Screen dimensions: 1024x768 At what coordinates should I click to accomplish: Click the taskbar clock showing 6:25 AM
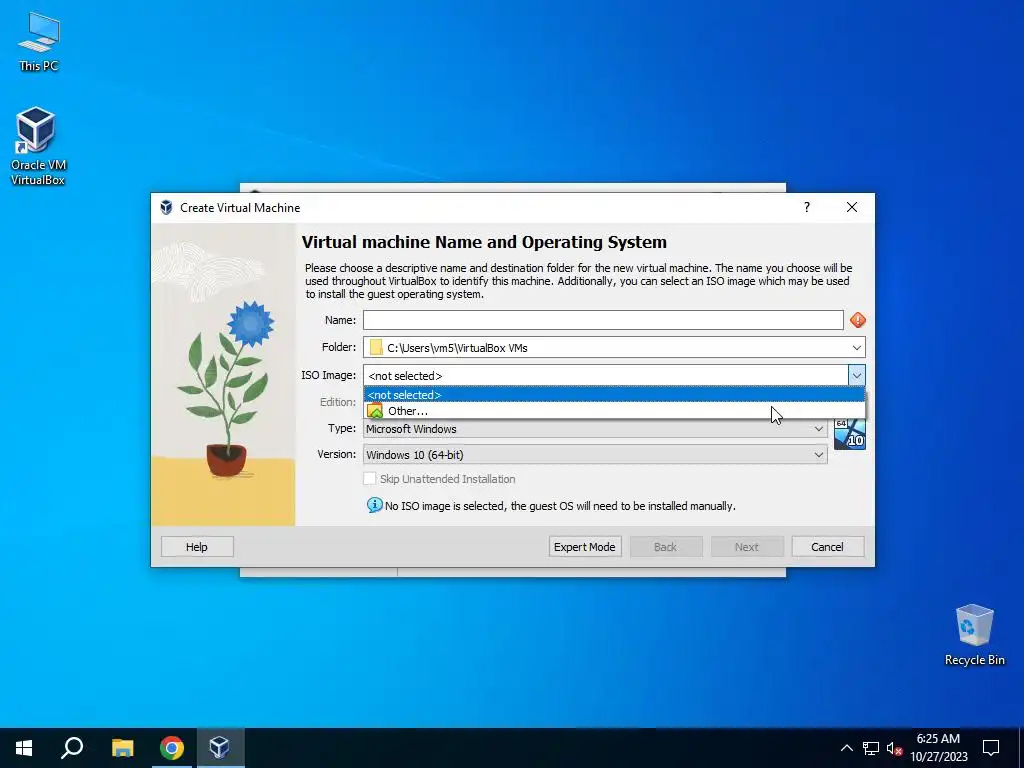point(938,748)
